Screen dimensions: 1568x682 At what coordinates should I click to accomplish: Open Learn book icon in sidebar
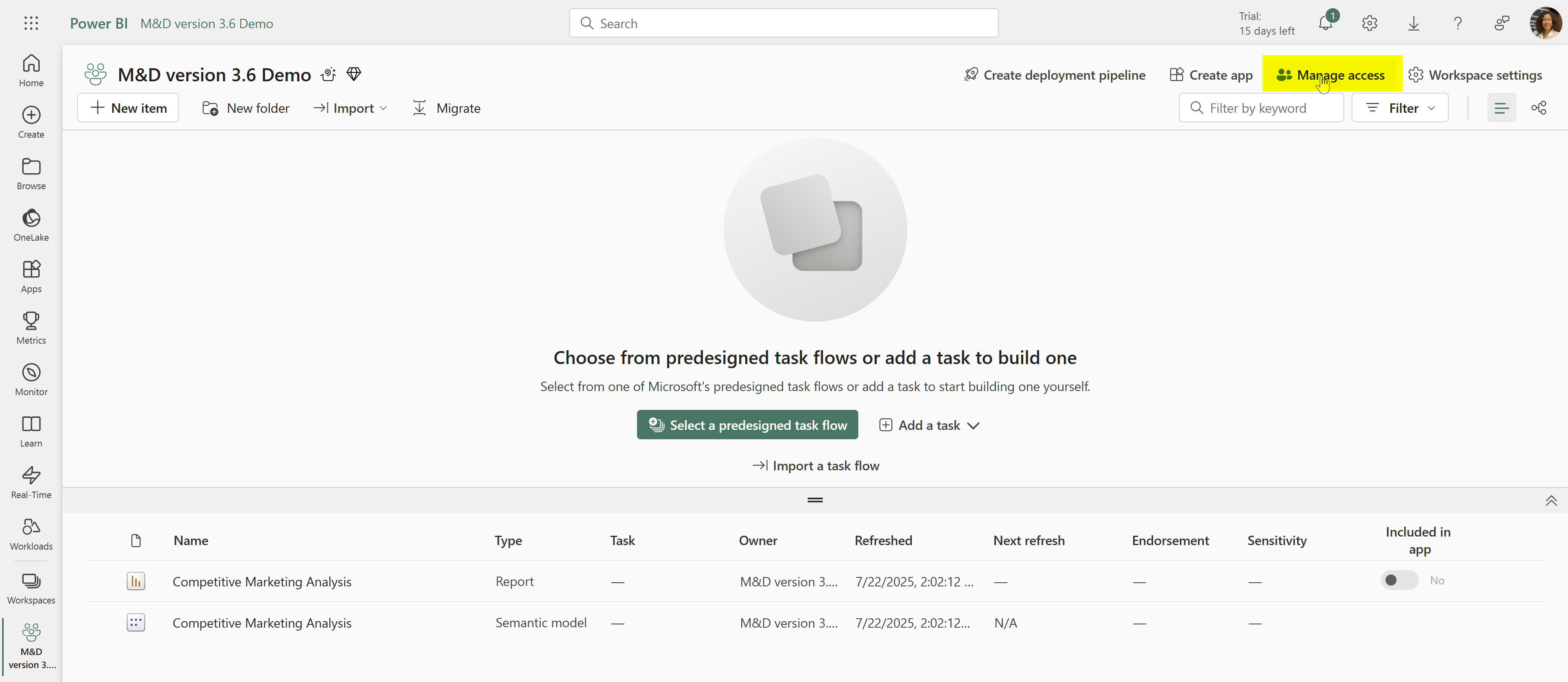point(31,431)
